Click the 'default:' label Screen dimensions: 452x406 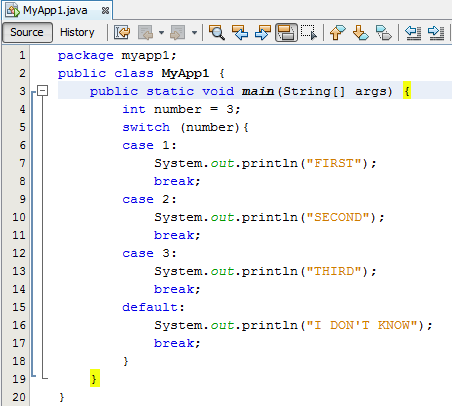point(153,307)
